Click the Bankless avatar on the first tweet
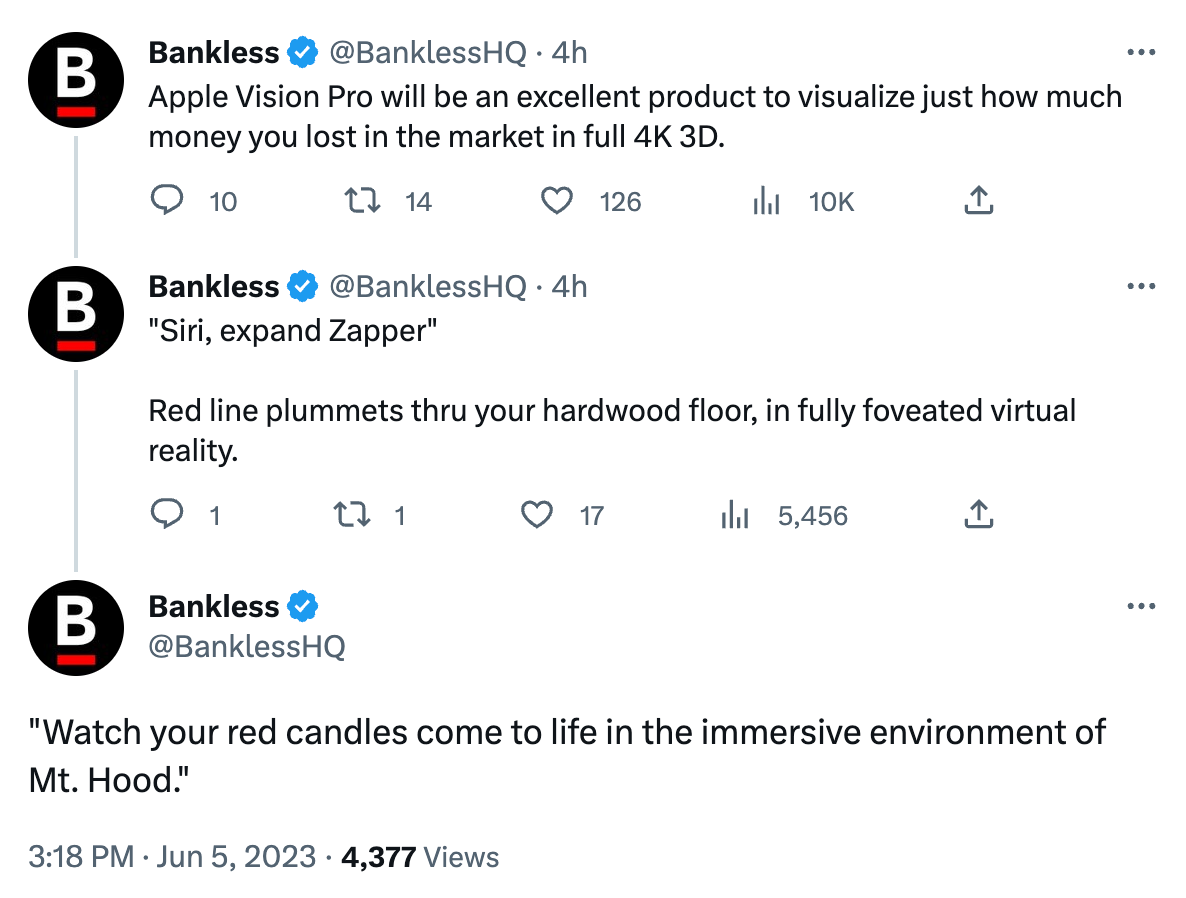 pos(76,80)
